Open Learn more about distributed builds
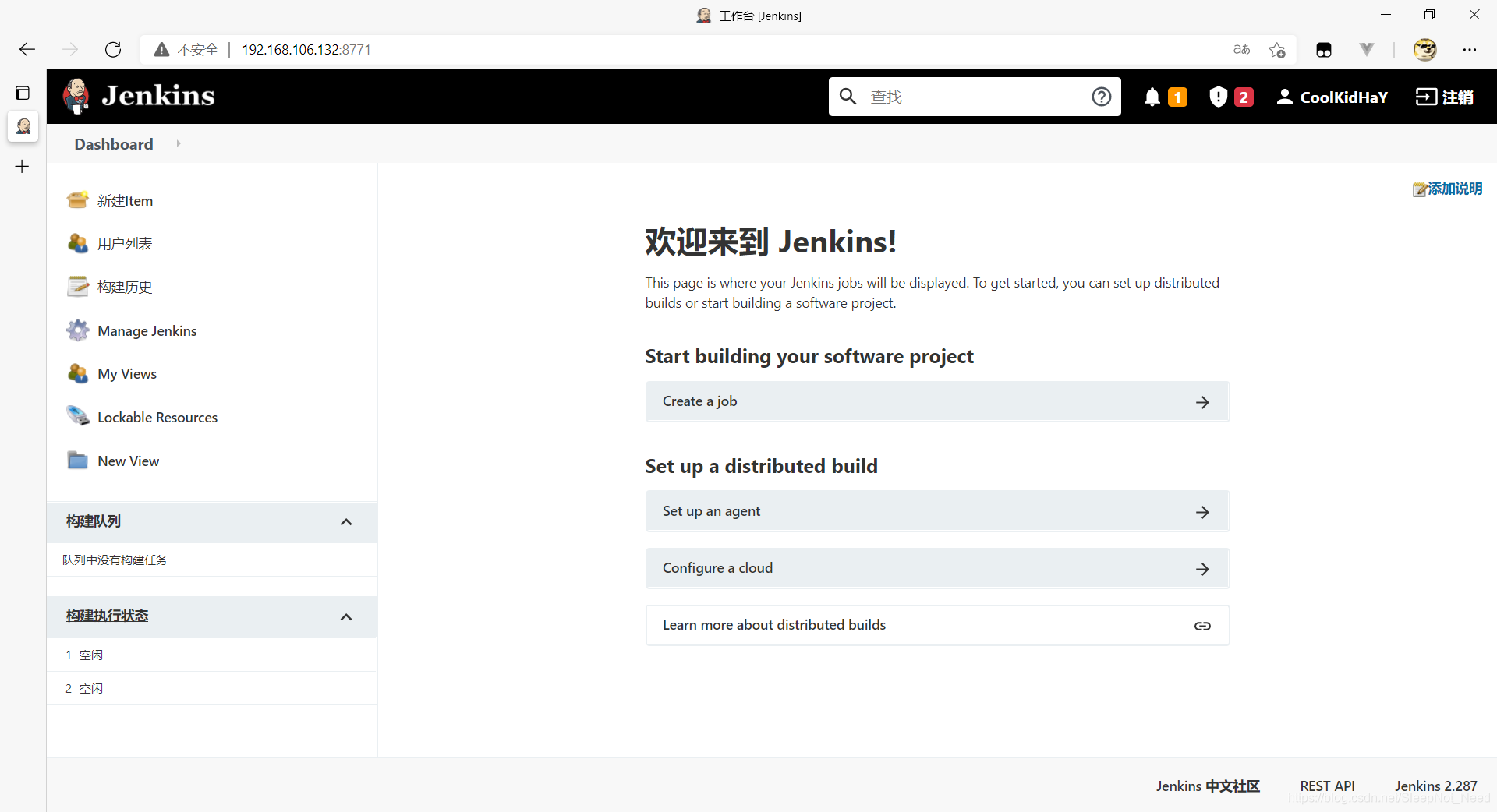1497x812 pixels. (937, 625)
